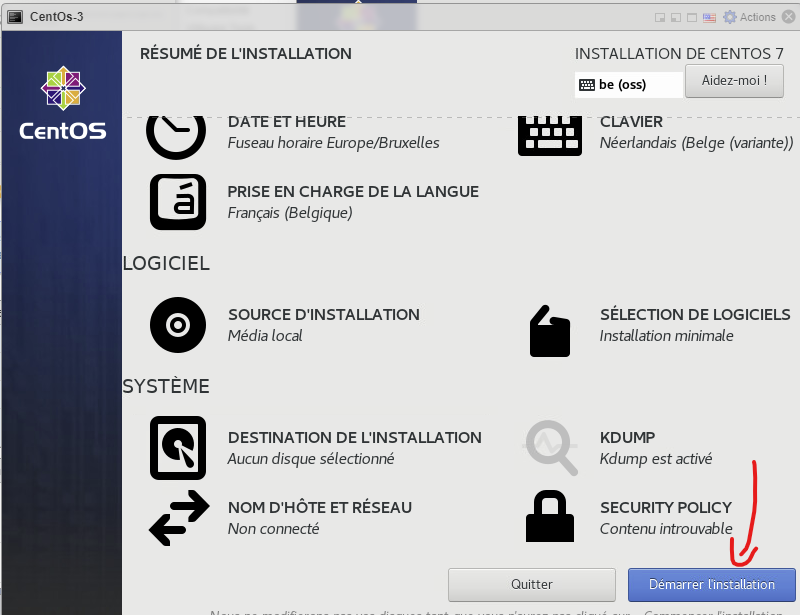Click 'Contenu introuvable' text
Screen dimensions: 800x615
666,529
